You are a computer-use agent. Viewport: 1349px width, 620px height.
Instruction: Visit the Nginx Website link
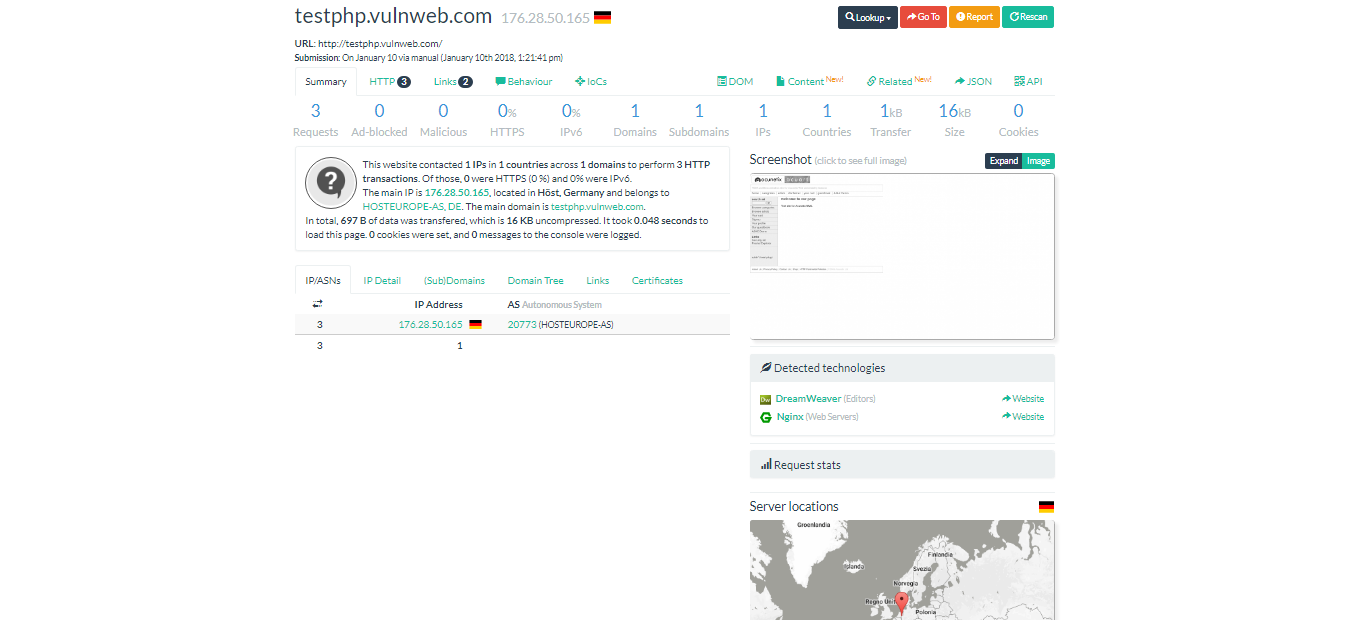click(x=1022, y=417)
